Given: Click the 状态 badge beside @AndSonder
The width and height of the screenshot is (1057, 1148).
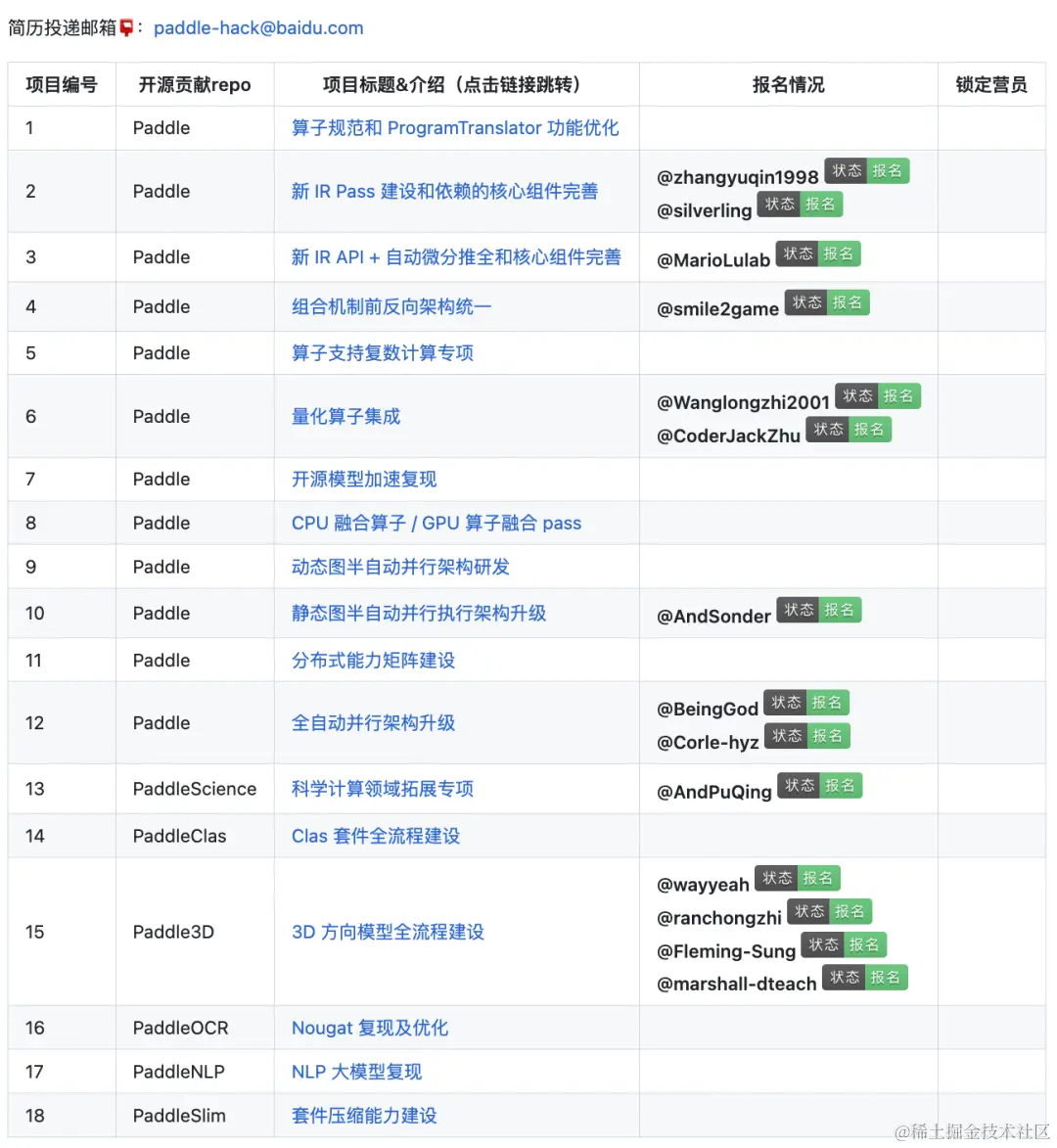Looking at the screenshot, I should coord(799,609).
